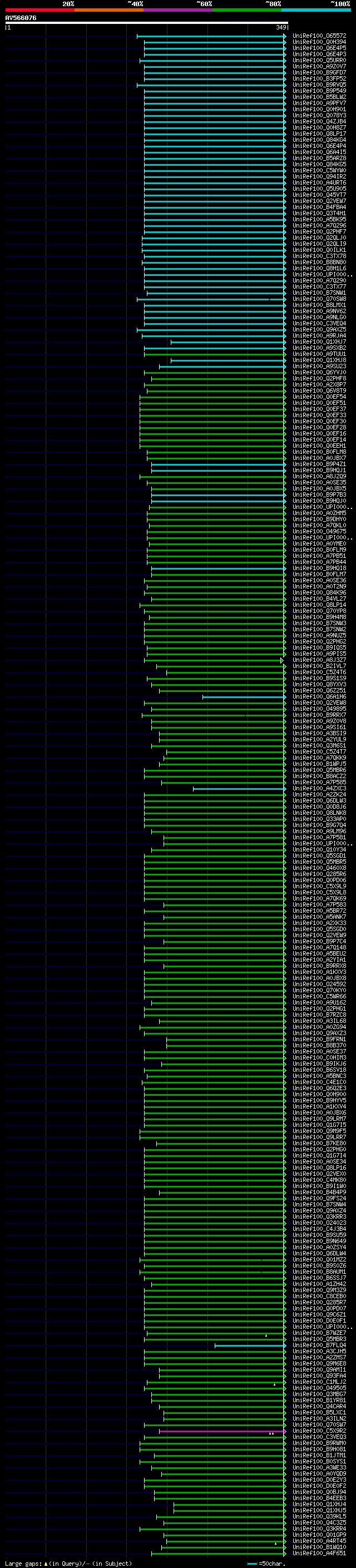Select label UniRef100_Q6DLW3
This screenshot has width=356, height=1568.
click(x=319, y=802)
